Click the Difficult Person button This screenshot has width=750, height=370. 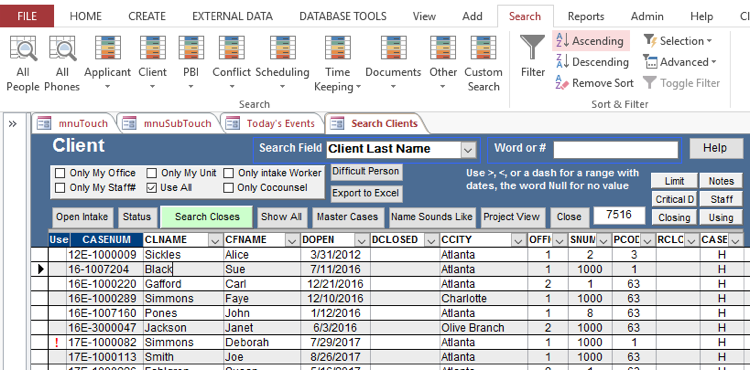(x=366, y=171)
